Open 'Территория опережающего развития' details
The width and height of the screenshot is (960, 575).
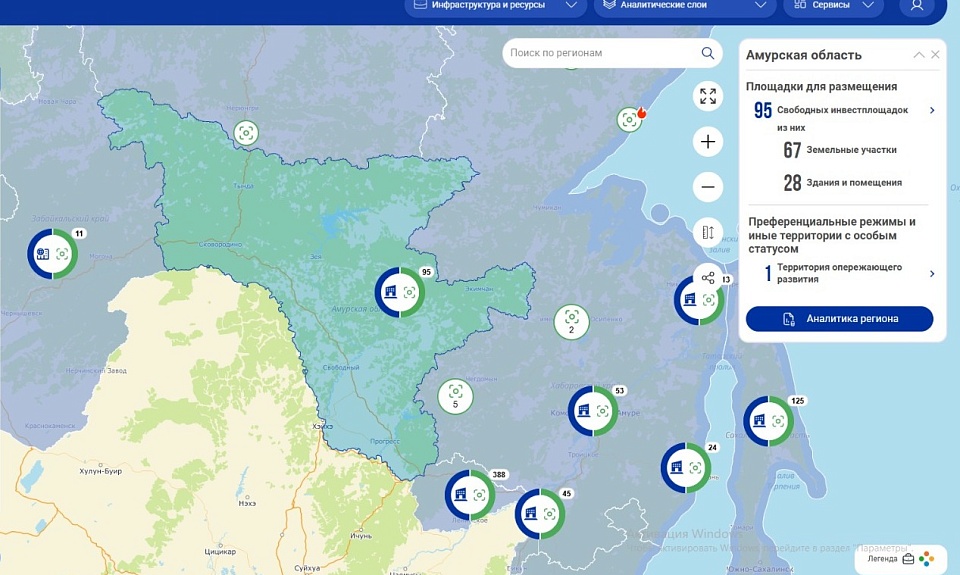[x=932, y=274]
